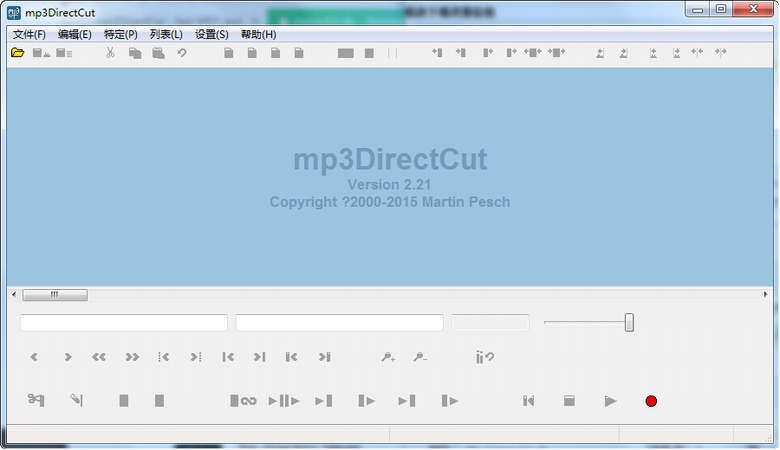The width and height of the screenshot is (780, 450).
Task: Click the first white text field
Action: click(x=124, y=323)
